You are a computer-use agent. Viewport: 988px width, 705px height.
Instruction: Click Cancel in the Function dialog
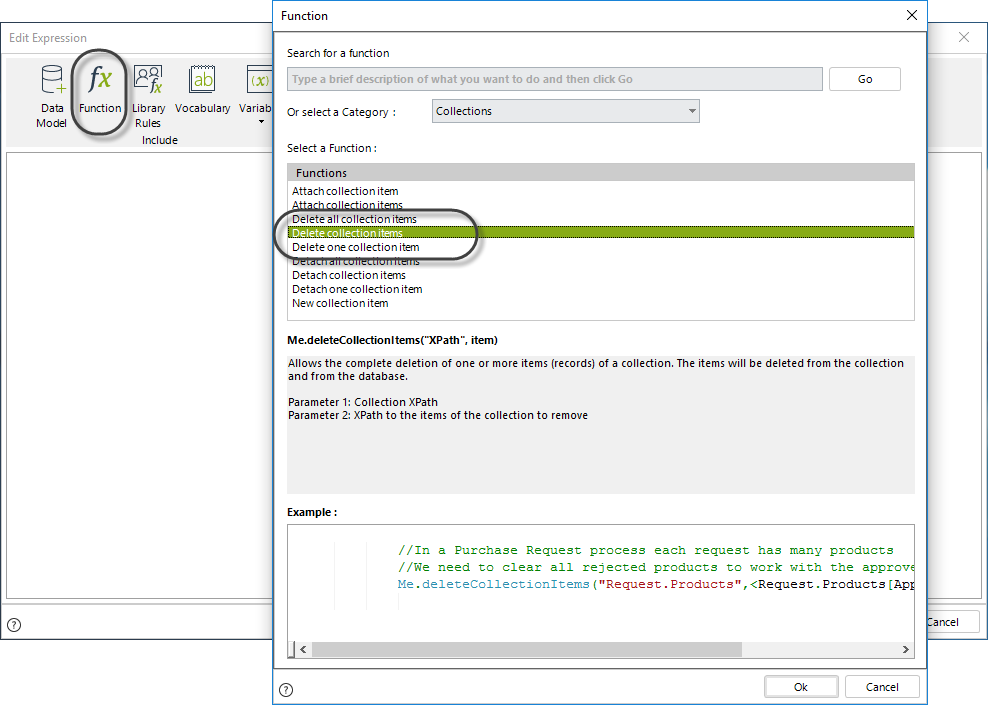[x=881, y=687]
